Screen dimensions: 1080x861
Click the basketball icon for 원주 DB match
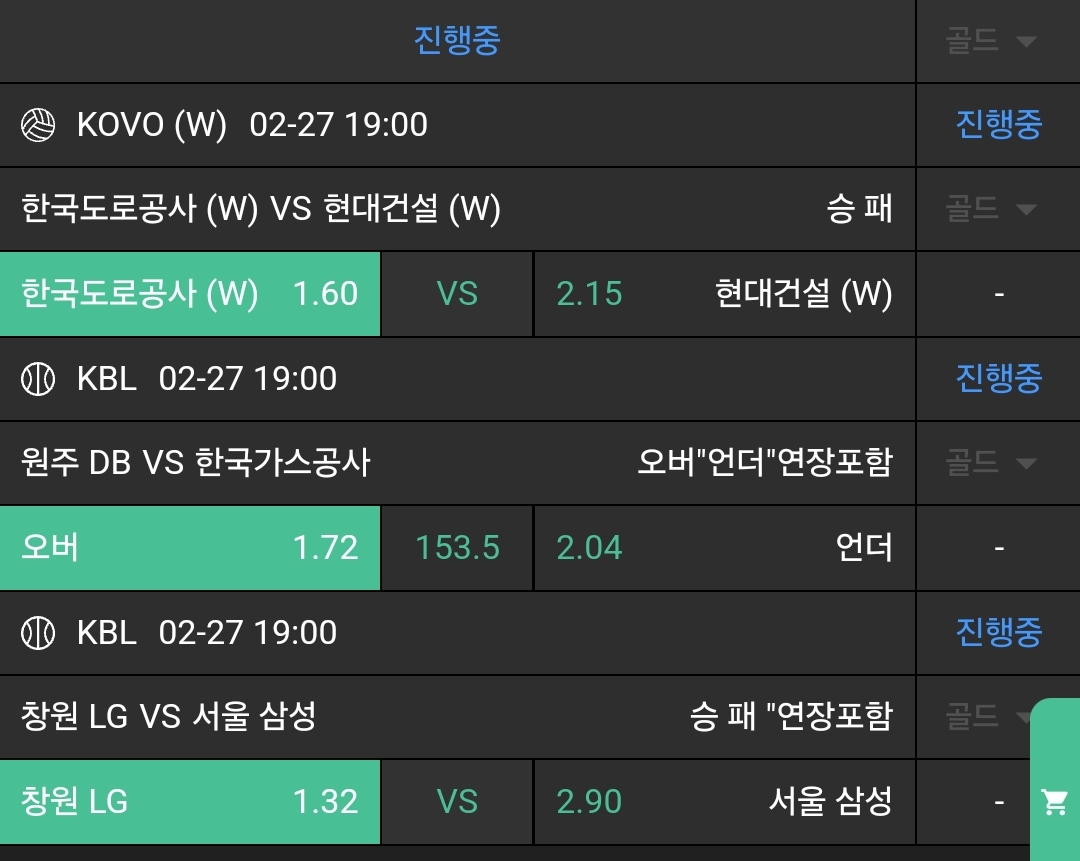(x=38, y=379)
